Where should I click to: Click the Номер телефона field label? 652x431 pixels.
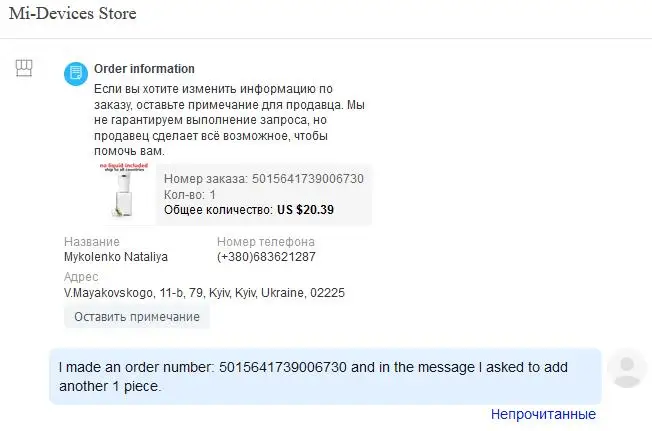click(x=266, y=242)
